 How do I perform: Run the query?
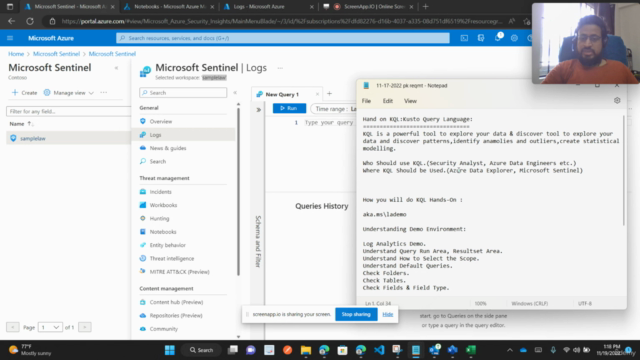289,109
